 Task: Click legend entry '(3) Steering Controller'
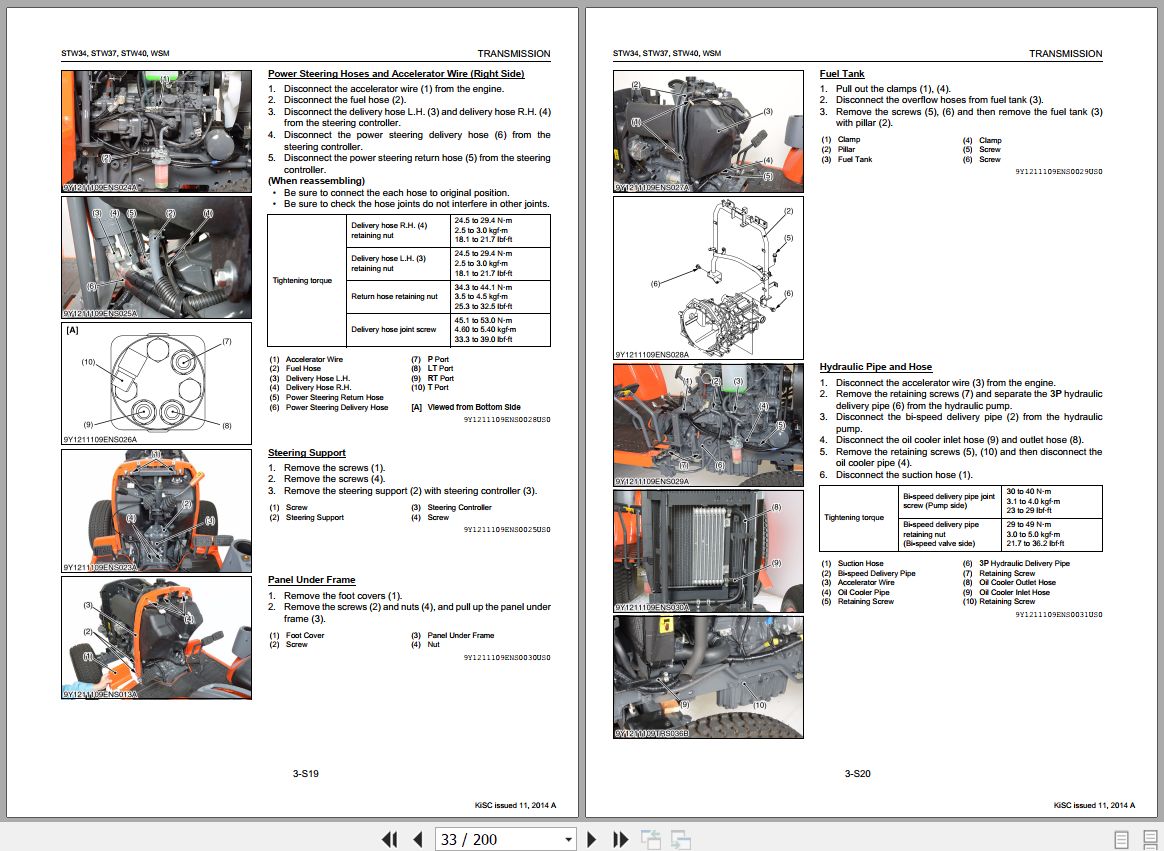[x=451, y=508]
